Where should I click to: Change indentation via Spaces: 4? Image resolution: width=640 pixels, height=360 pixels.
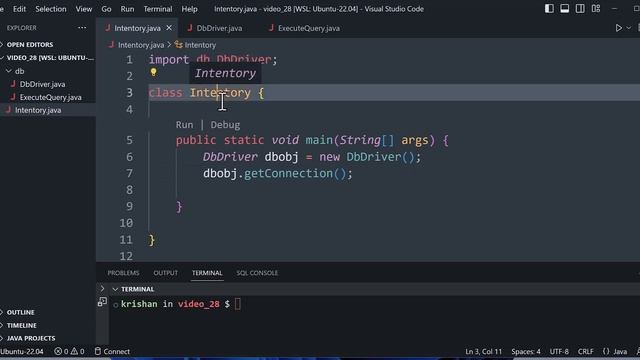pos(526,351)
